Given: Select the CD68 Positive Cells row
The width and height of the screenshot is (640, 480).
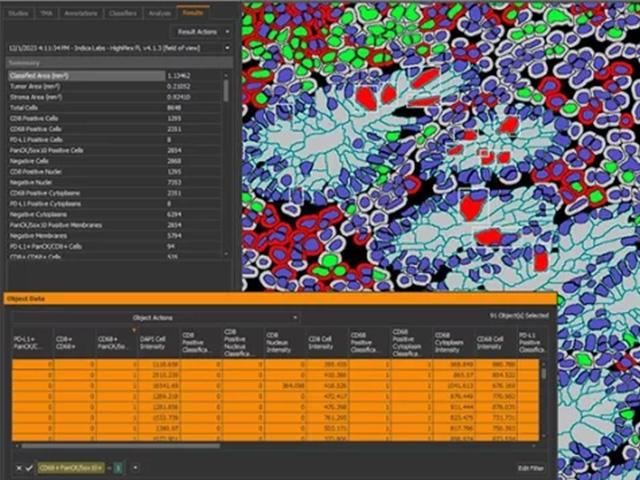Looking at the screenshot, I should pos(114,129).
